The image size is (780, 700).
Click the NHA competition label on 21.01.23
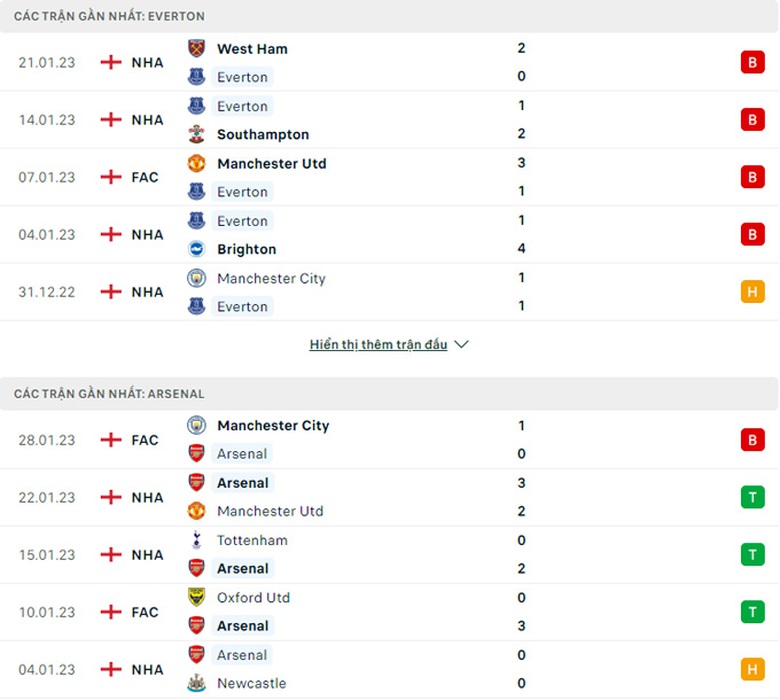(x=147, y=62)
